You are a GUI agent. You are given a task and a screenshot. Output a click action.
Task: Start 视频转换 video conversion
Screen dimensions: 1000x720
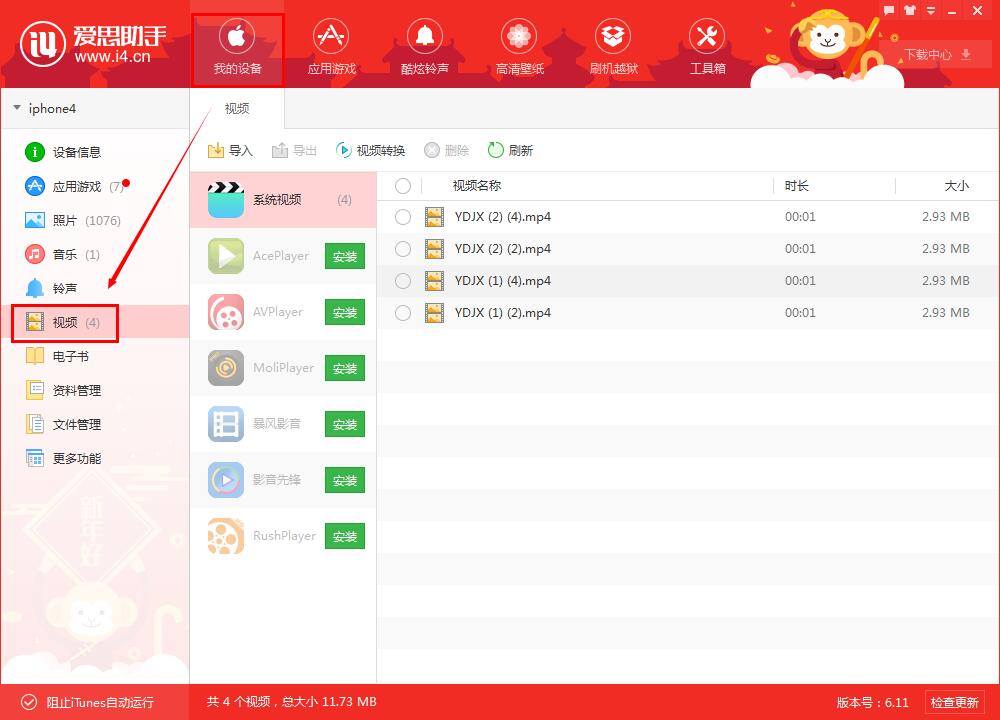pyautogui.click(x=375, y=150)
